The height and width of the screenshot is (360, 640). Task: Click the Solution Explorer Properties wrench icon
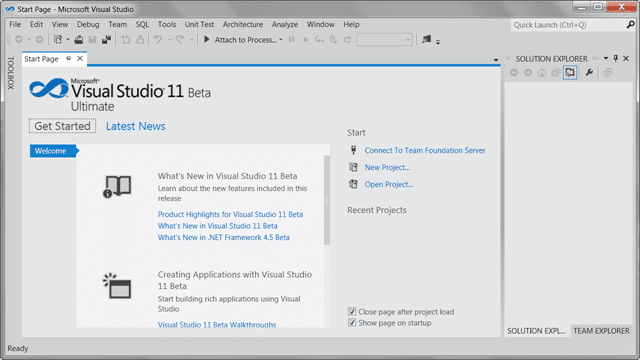589,73
